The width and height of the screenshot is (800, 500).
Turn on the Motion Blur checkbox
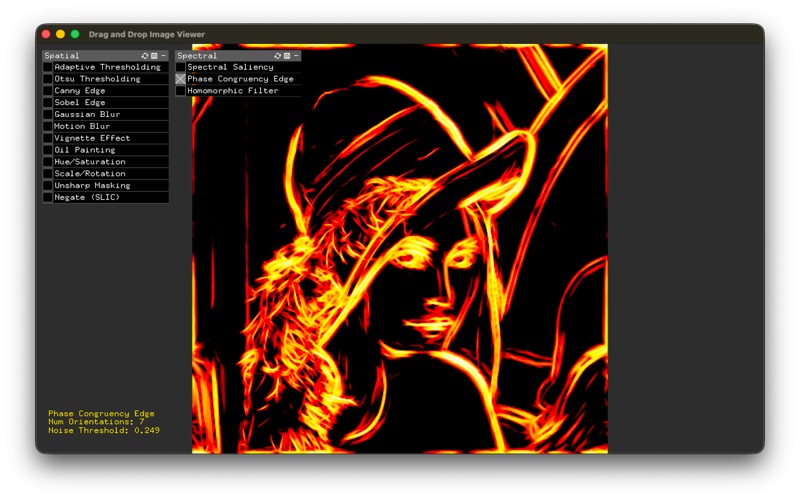pos(48,126)
